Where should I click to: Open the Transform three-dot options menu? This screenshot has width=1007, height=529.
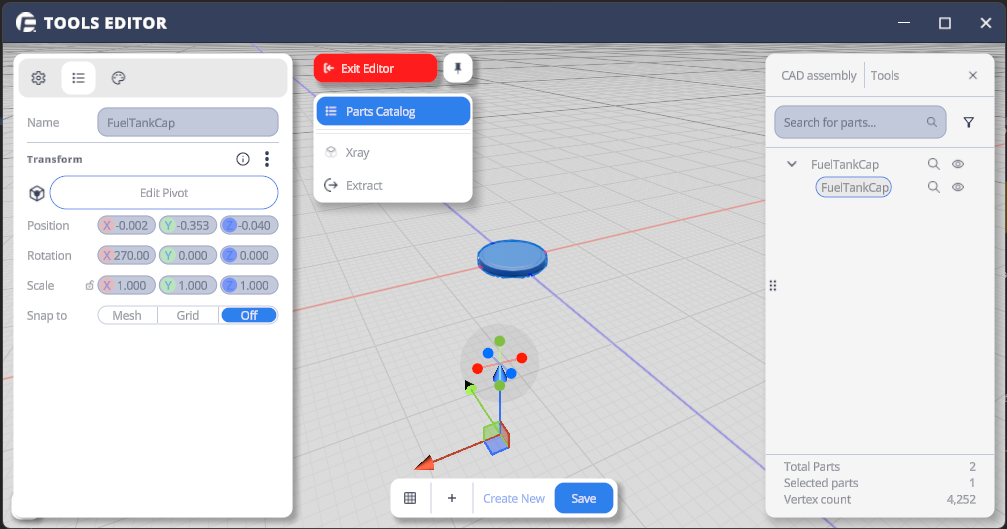coord(267,159)
